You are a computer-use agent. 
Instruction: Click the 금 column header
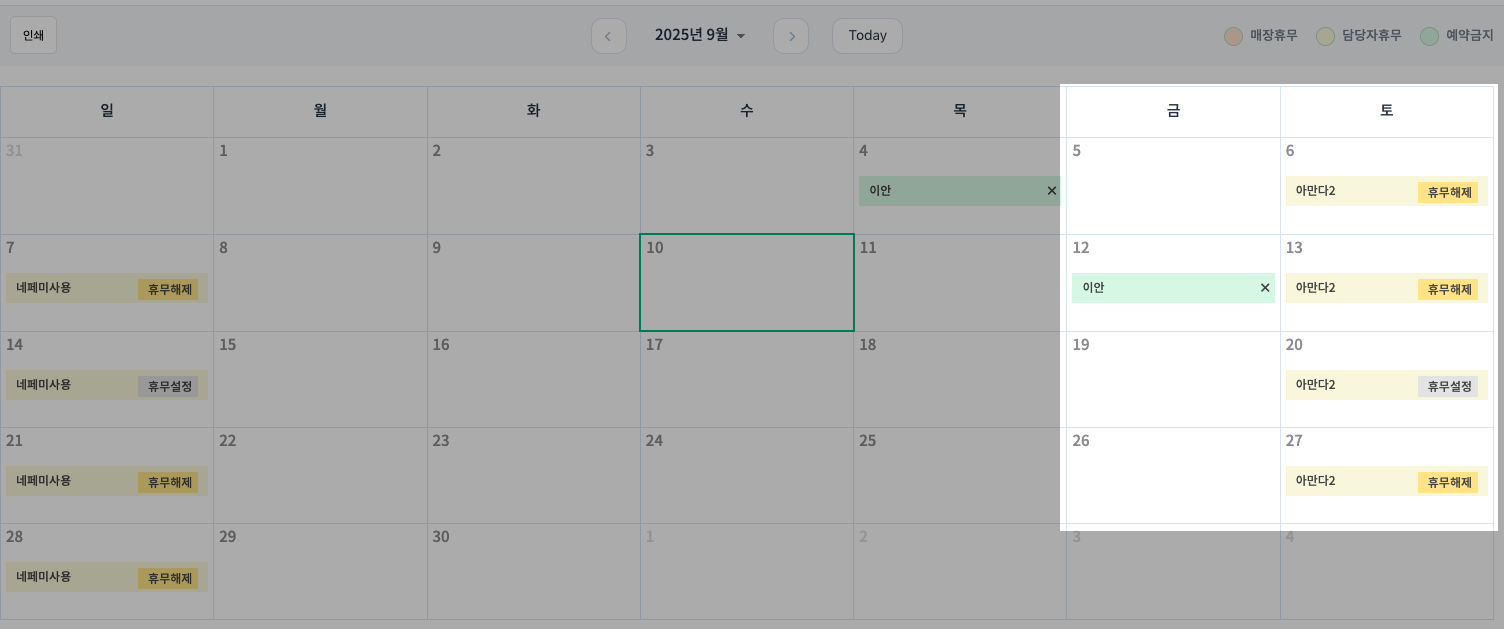(1173, 111)
